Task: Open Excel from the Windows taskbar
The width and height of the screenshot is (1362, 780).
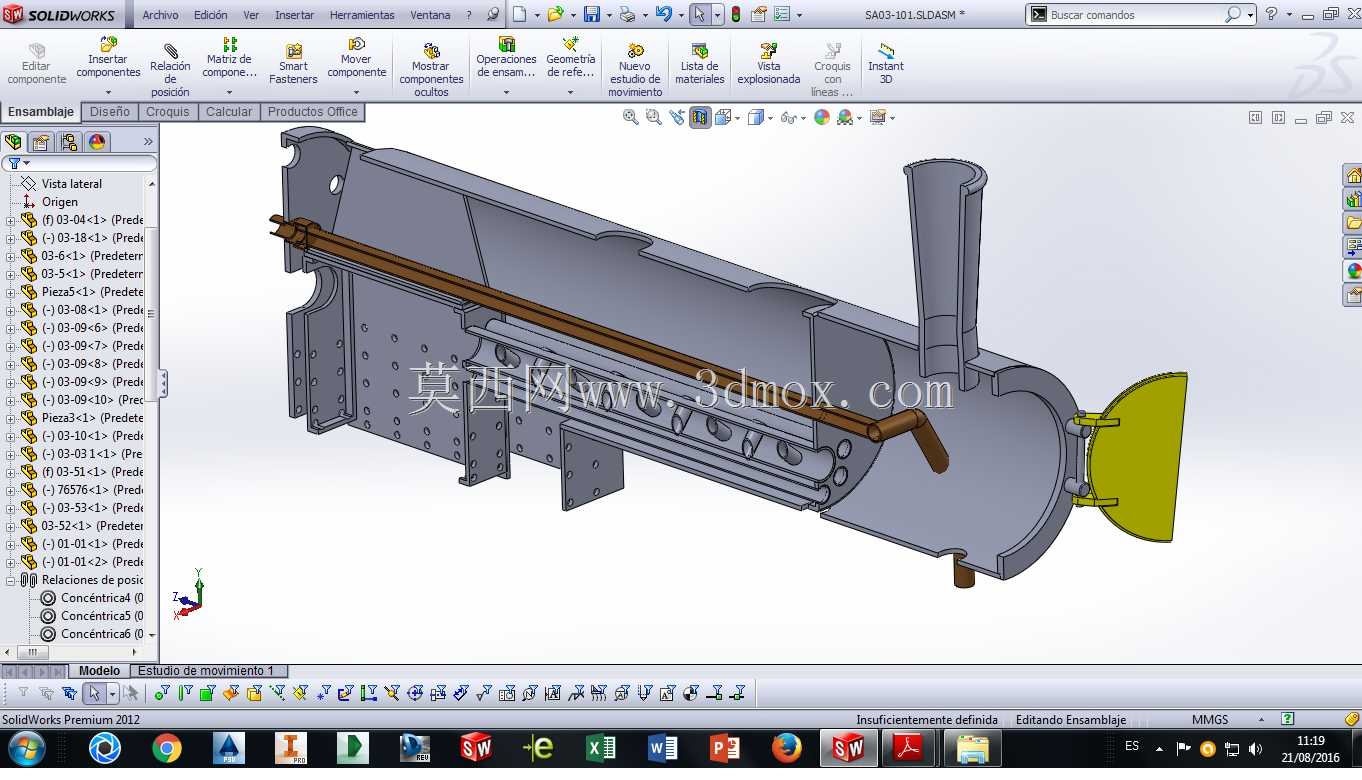Action: [601, 748]
